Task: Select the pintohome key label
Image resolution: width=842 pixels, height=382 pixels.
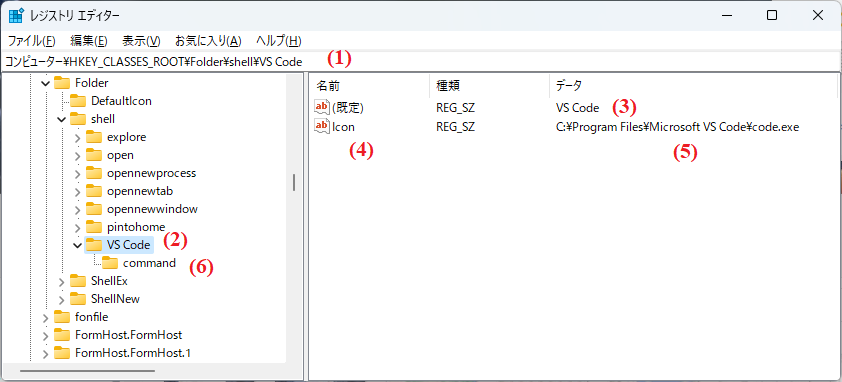Action: click(x=136, y=227)
